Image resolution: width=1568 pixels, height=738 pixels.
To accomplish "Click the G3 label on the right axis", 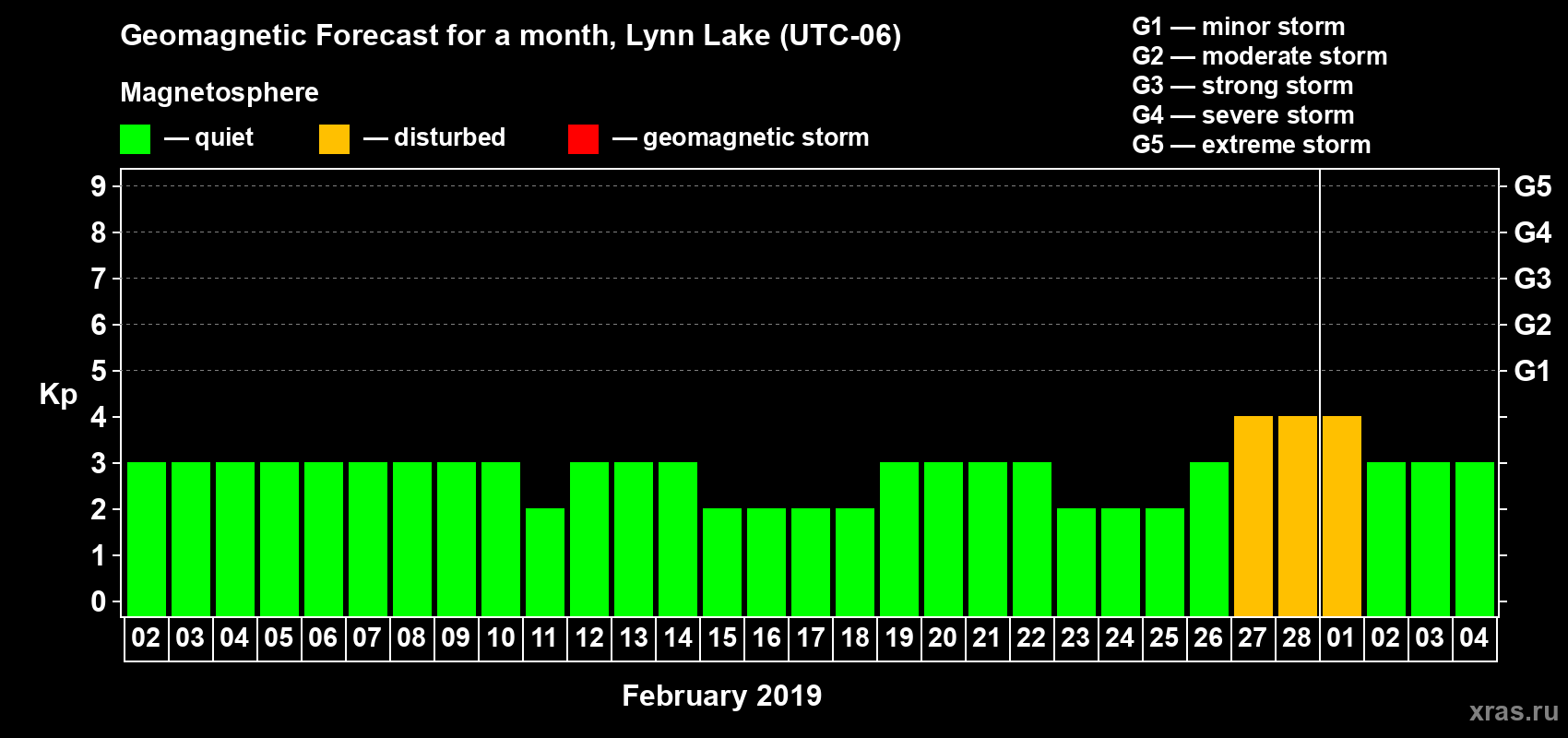I will 1532,279.
